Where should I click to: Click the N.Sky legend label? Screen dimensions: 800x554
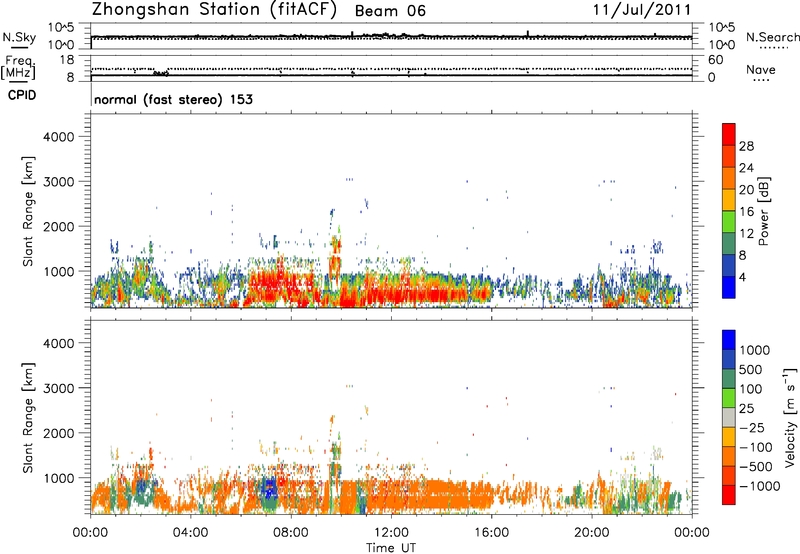[19, 37]
